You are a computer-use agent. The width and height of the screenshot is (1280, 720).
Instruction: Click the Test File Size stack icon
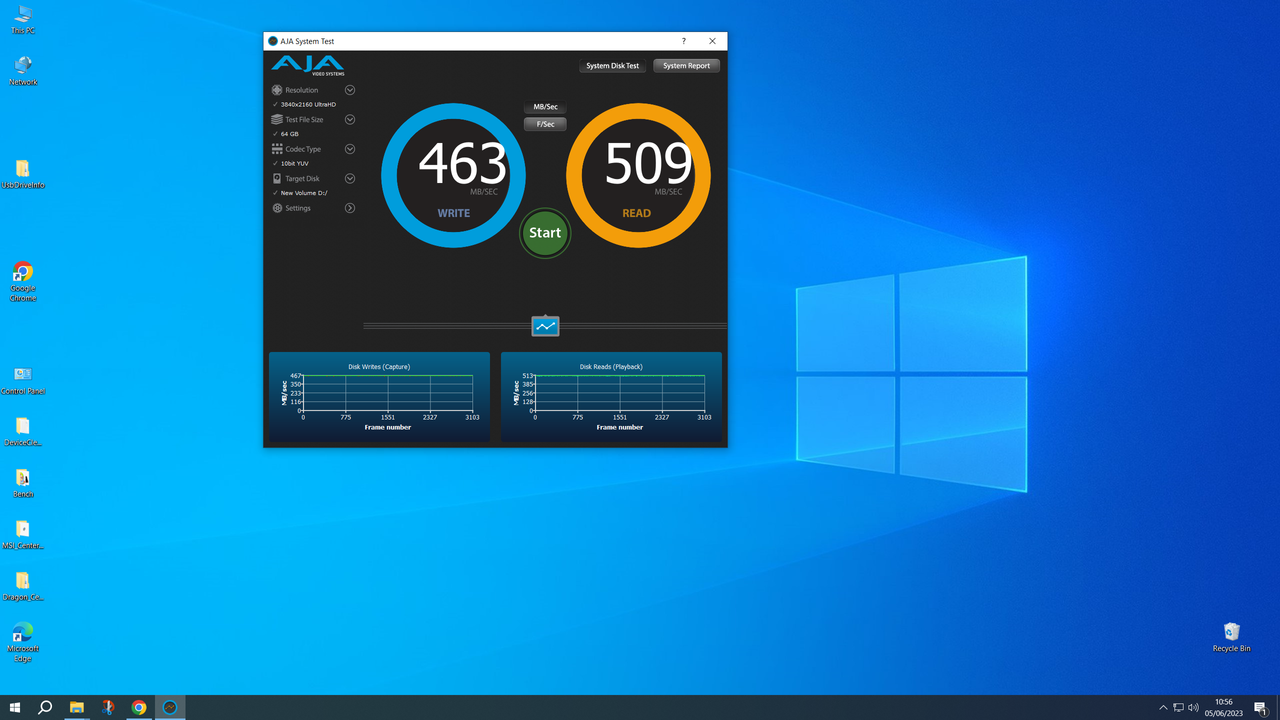point(277,119)
